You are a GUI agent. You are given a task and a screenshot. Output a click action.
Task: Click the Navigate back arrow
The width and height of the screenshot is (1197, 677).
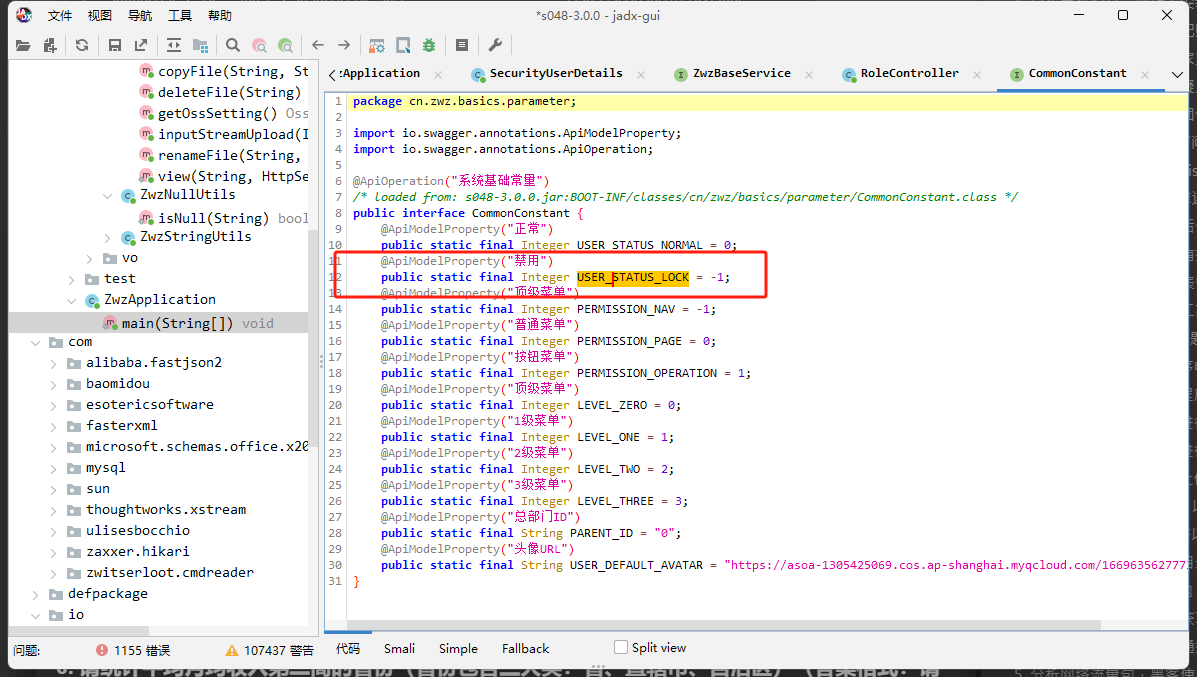click(x=318, y=45)
